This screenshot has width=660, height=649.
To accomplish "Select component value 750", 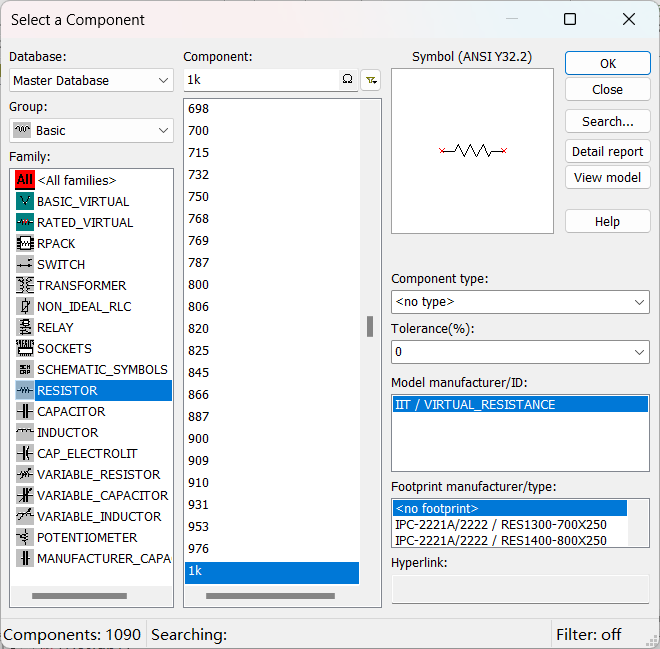I will coord(272,197).
